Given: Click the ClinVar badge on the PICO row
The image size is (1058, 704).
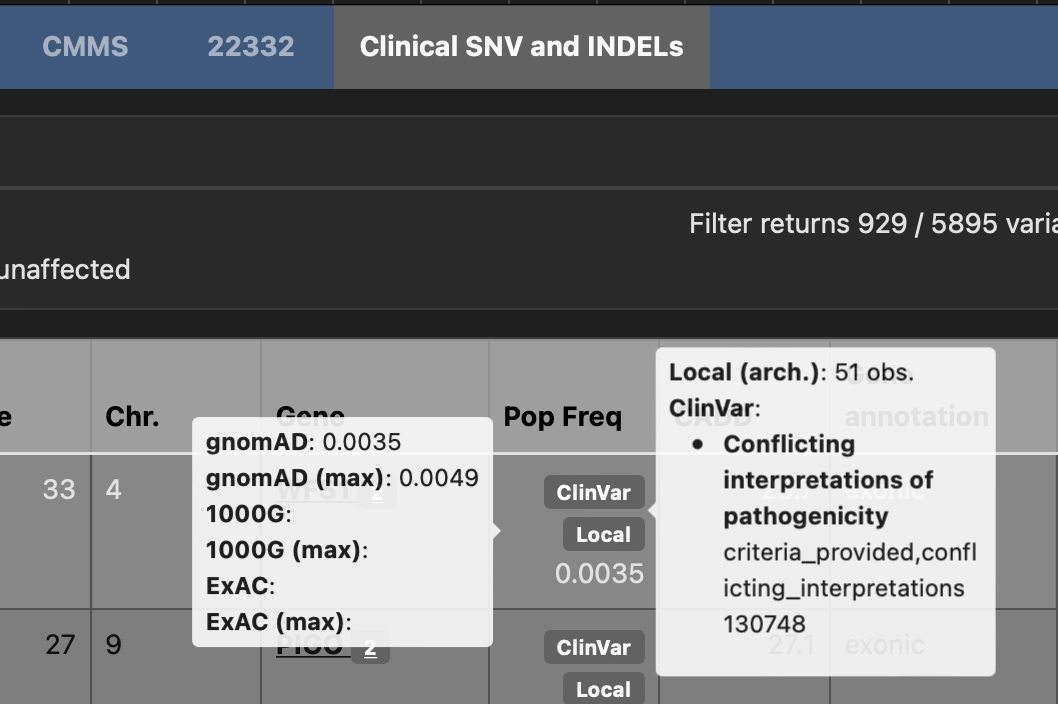Looking at the screenshot, I should pos(593,646).
